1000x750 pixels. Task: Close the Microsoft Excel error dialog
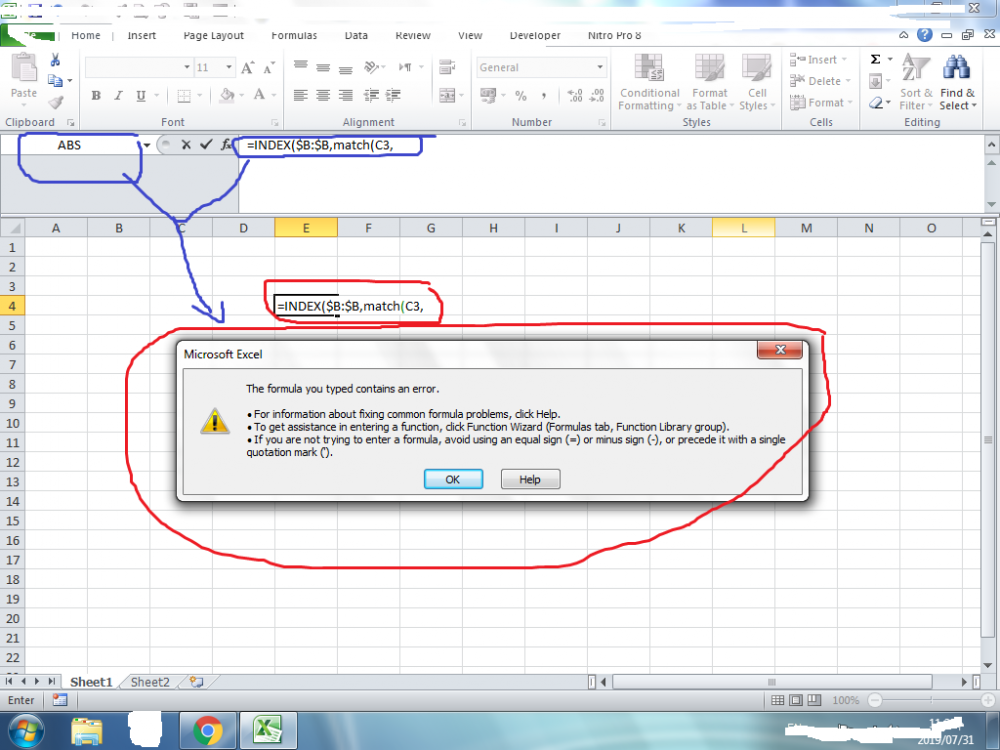pos(779,349)
